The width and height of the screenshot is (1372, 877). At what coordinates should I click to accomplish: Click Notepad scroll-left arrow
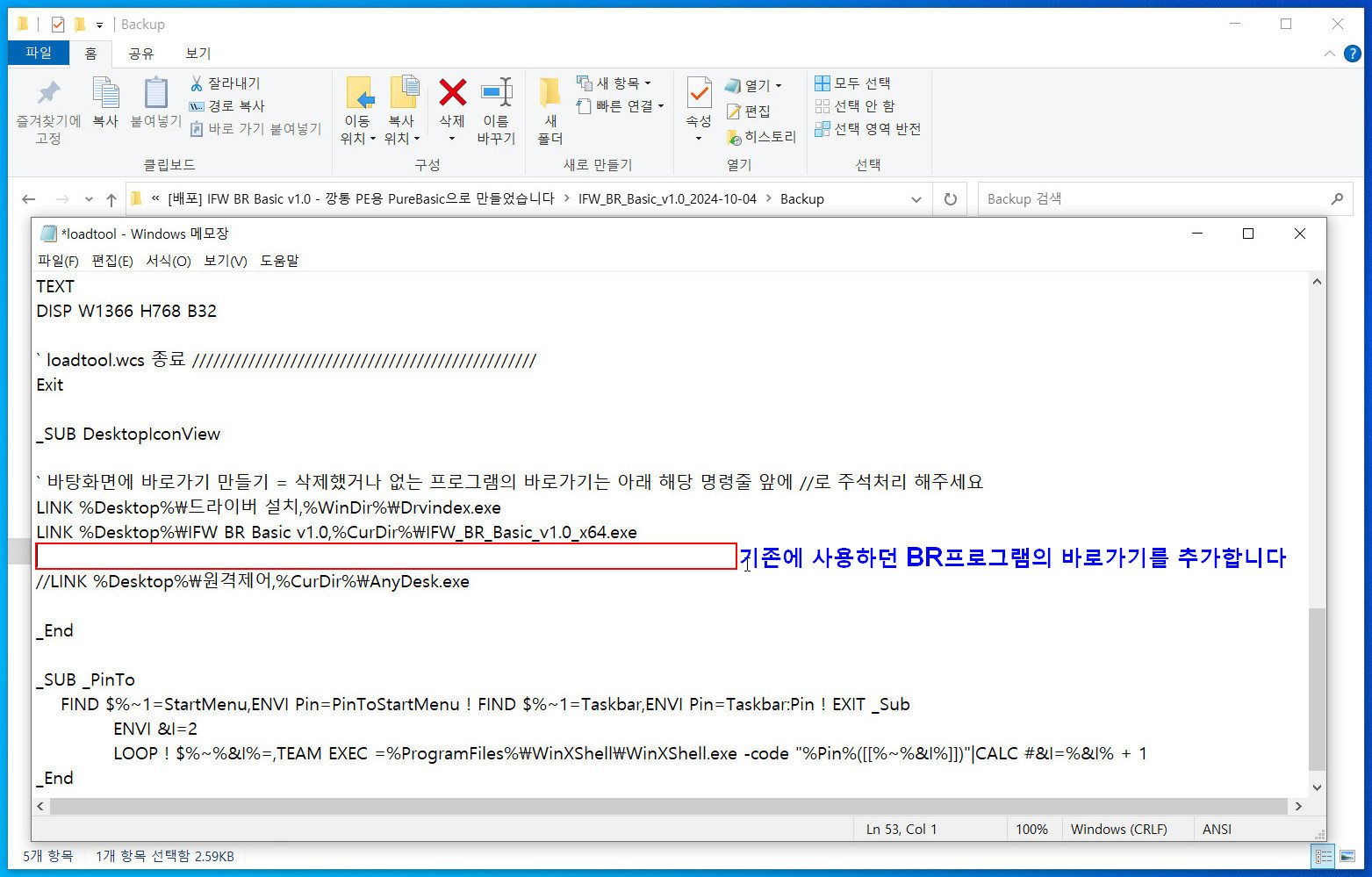tap(40, 806)
